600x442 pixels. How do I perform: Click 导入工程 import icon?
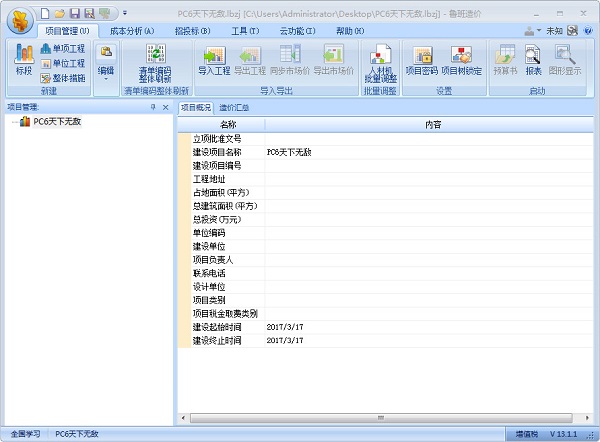(214, 60)
